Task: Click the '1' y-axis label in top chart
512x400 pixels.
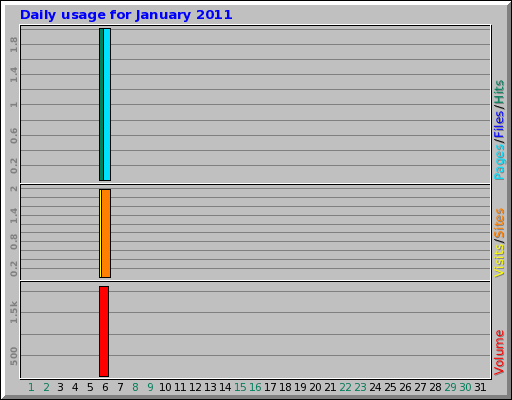Action: [14, 105]
